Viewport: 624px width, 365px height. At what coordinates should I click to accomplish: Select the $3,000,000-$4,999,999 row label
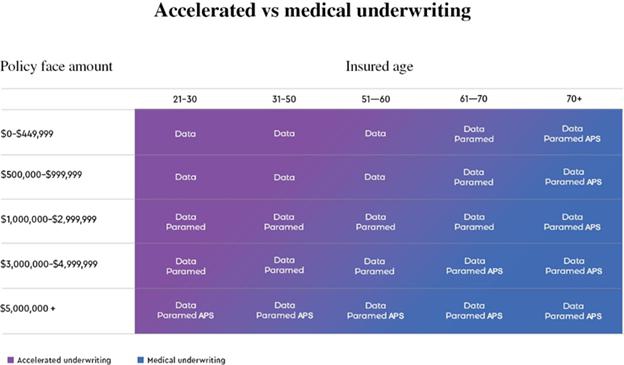tap(49, 264)
